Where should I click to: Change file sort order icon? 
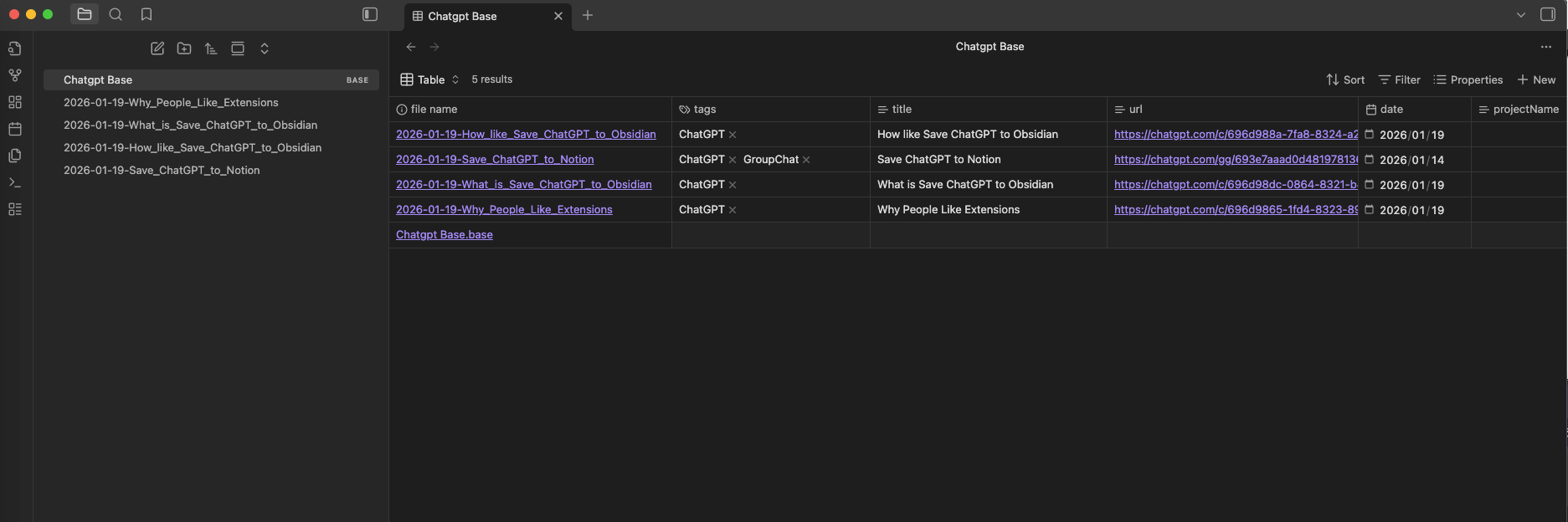coord(211,49)
